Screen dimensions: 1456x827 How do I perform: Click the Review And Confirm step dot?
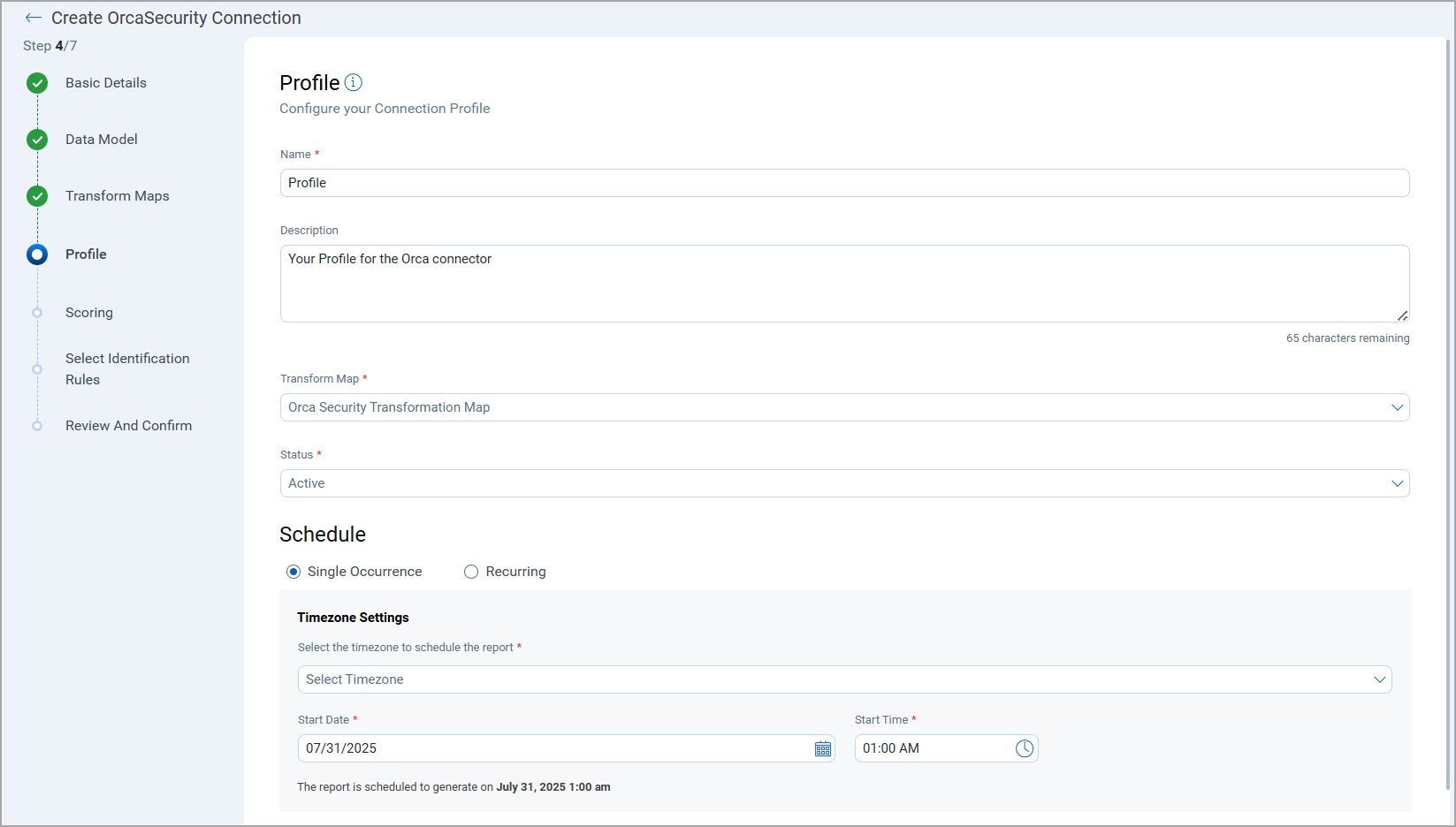pyautogui.click(x=37, y=426)
